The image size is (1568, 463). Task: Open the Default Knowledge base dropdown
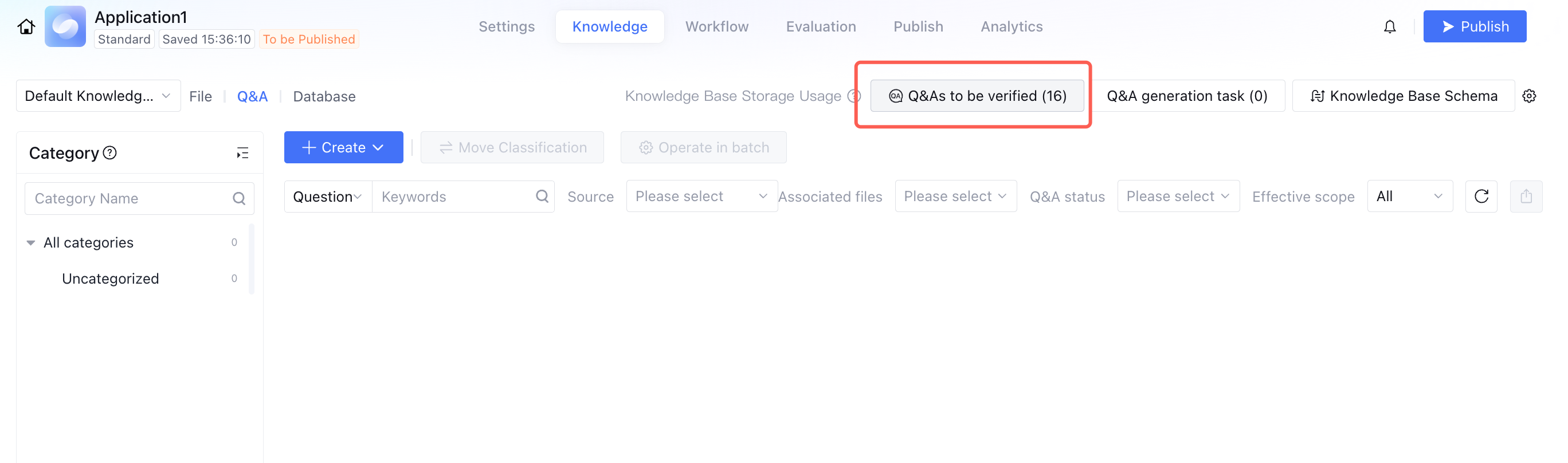(98, 96)
